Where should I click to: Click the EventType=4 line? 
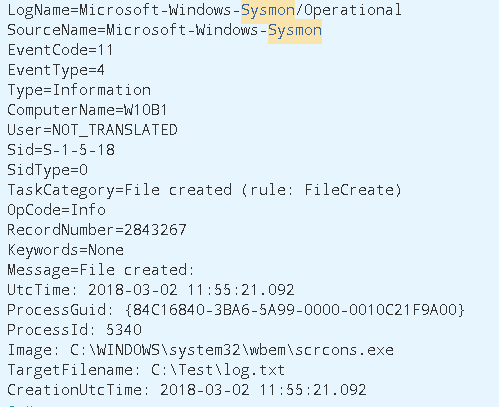pyautogui.click(x=56, y=70)
